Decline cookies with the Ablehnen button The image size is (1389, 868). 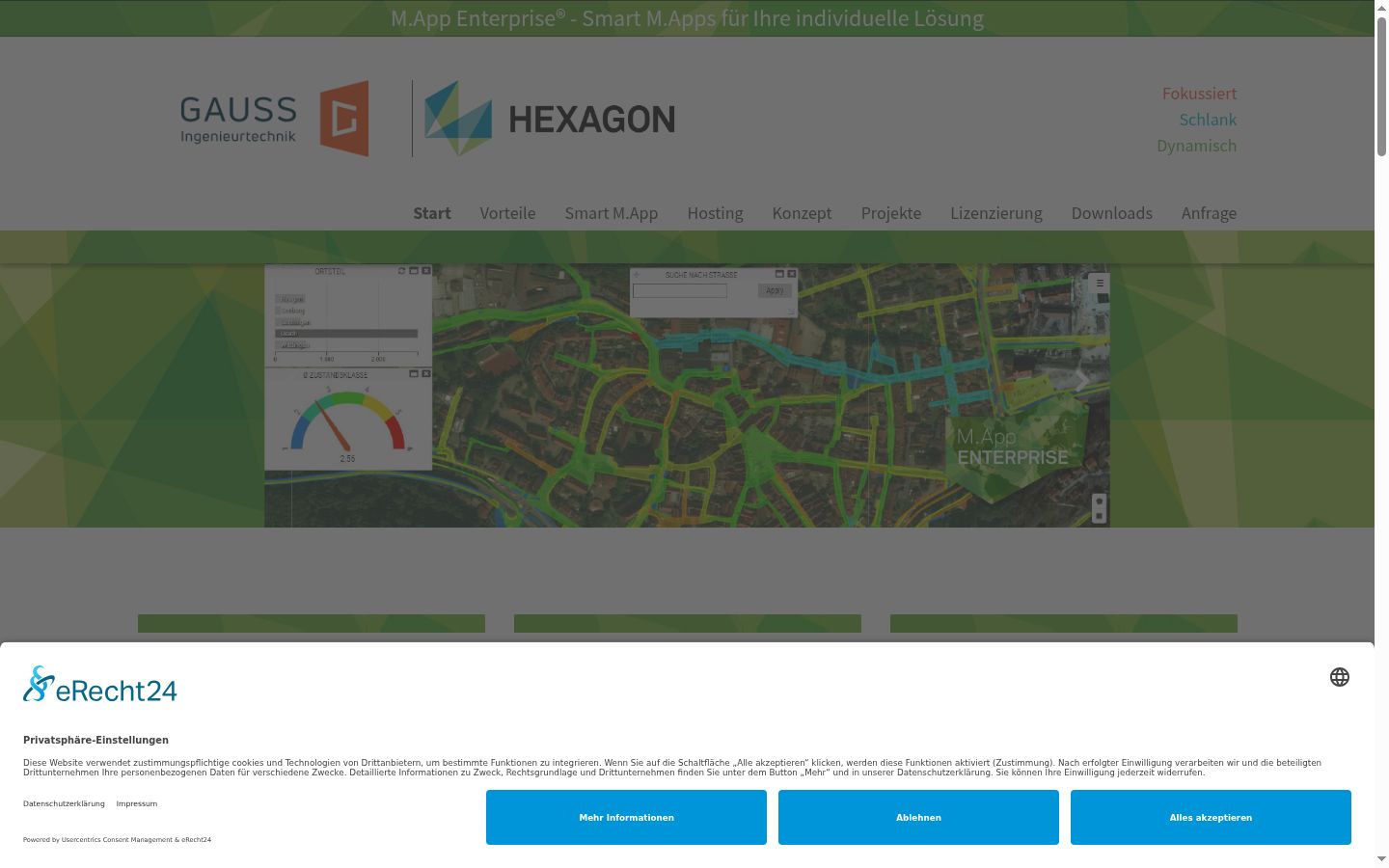(918, 818)
